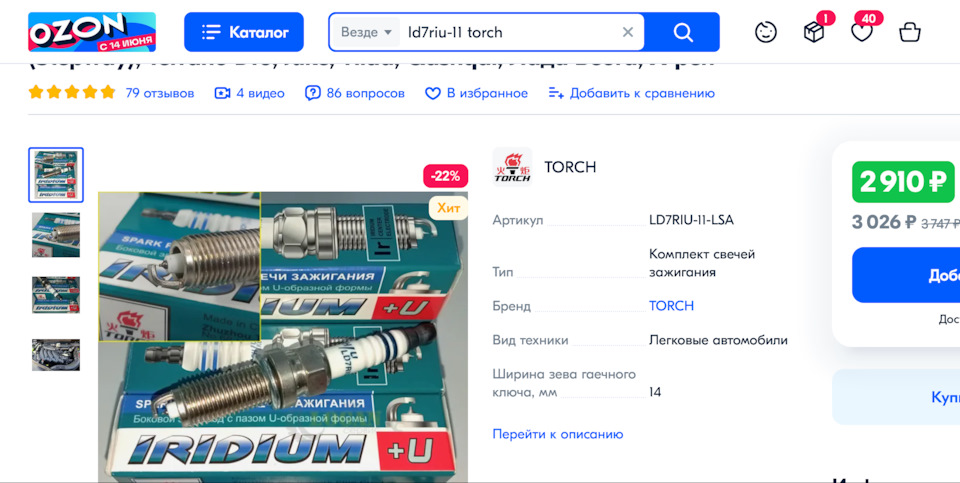Open favorites heart icon in header
Image resolution: width=960 pixels, height=483 pixels.
point(863,31)
